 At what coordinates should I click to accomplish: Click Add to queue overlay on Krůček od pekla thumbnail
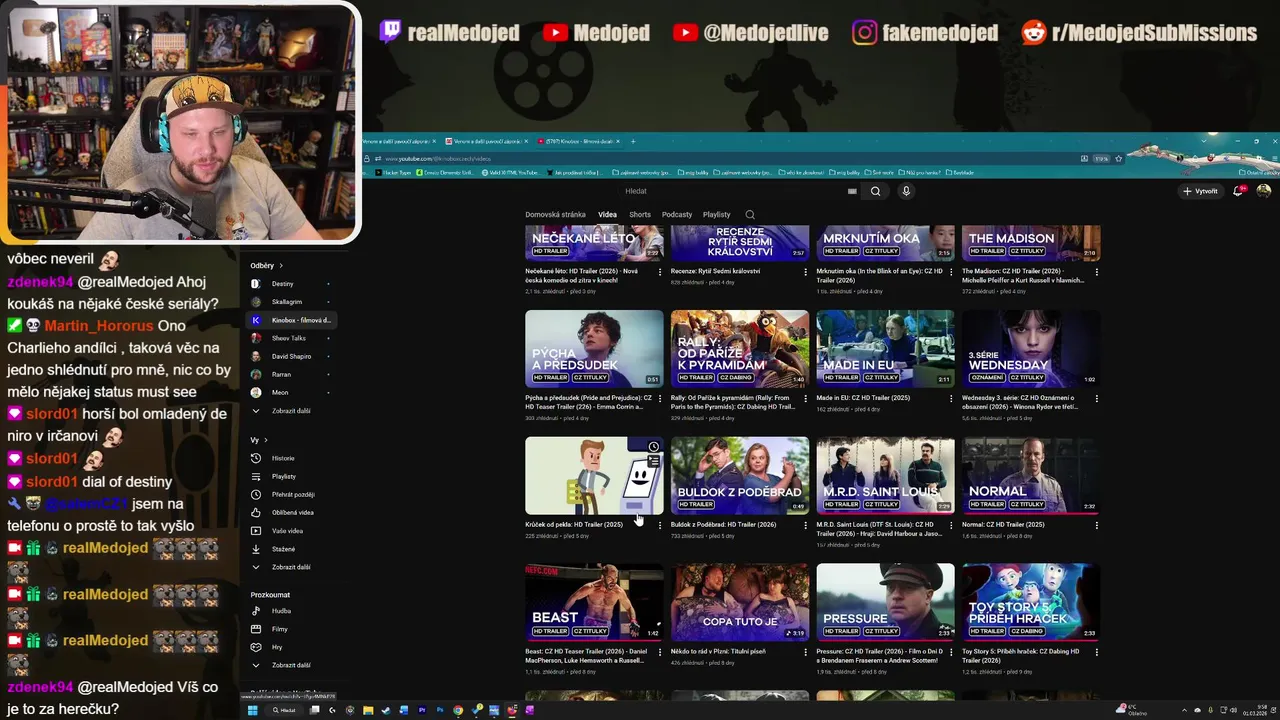653,462
